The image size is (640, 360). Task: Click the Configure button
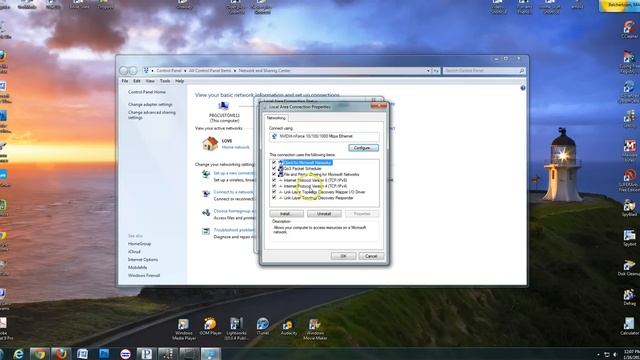click(363, 148)
